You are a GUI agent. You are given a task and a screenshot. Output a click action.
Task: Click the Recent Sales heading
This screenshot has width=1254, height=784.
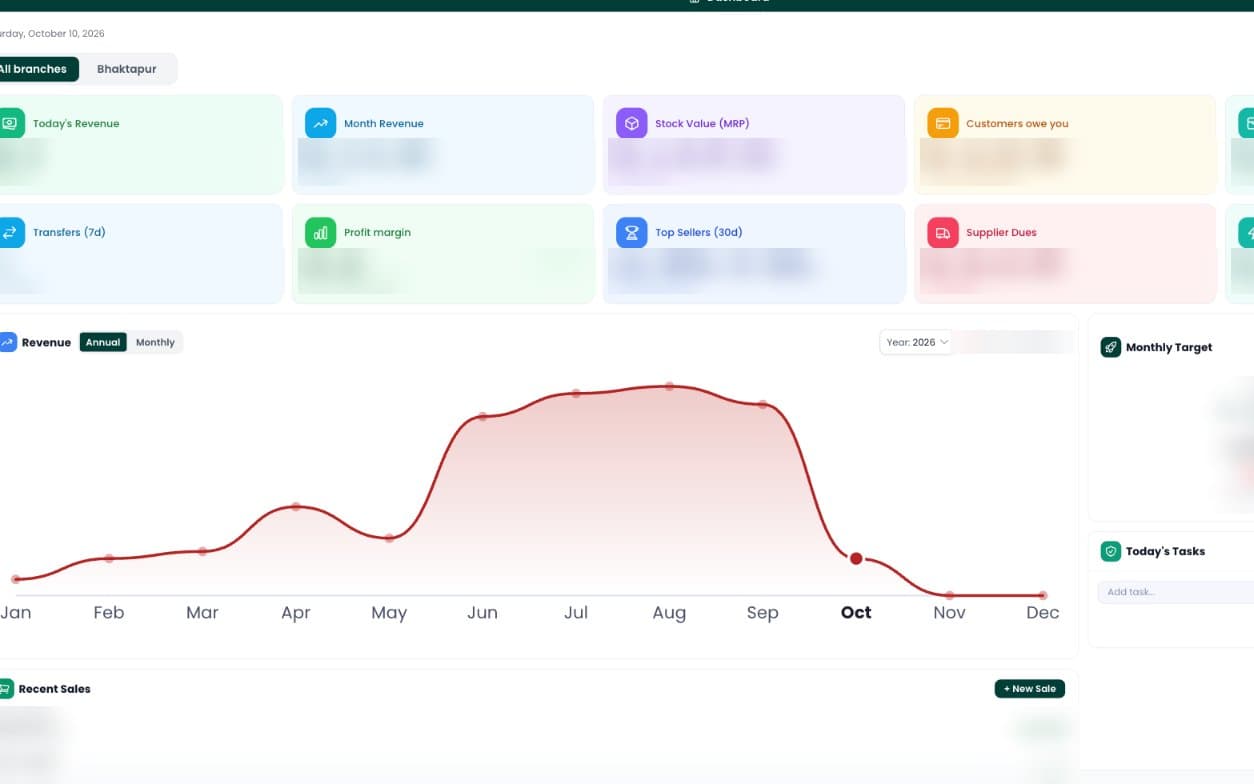click(55, 689)
